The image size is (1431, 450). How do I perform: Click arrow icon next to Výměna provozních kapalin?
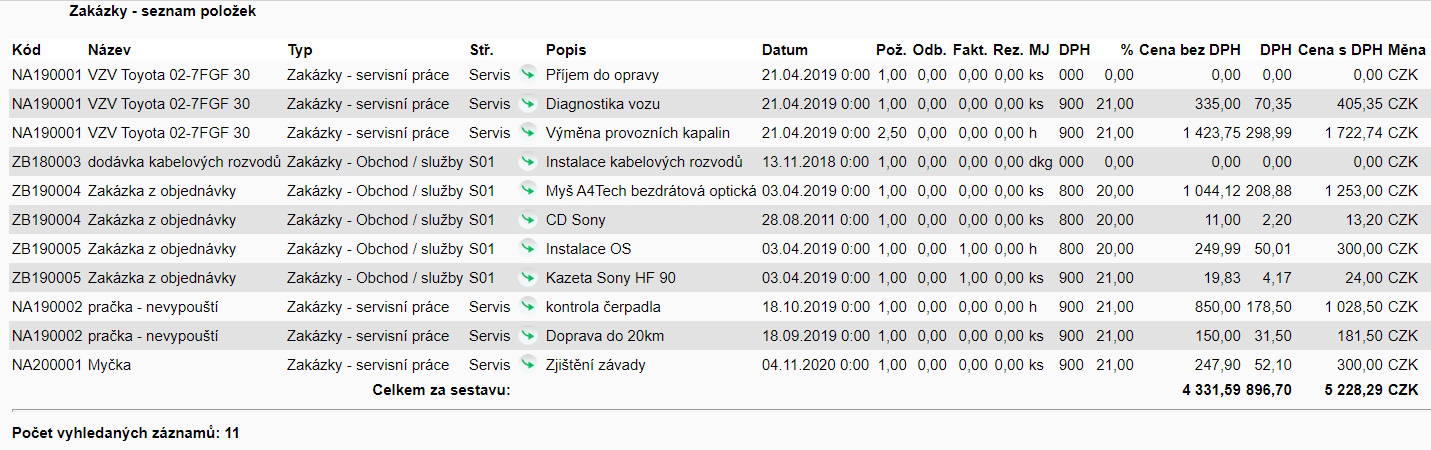[x=528, y=132]
